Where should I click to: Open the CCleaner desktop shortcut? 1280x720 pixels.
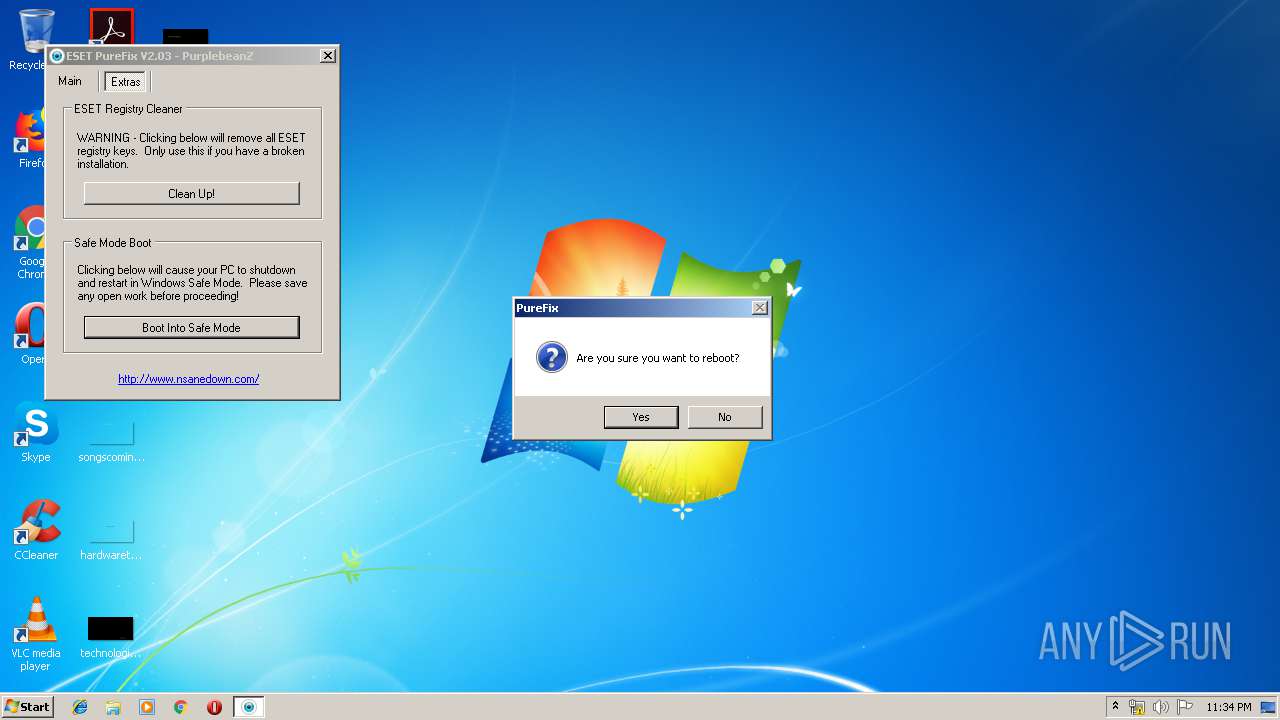[36, 530]
